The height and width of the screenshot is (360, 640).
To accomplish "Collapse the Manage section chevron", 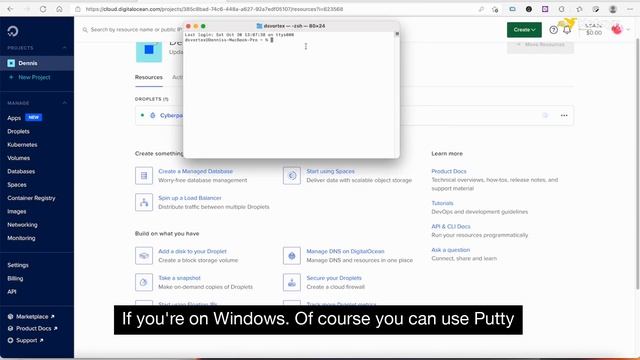I will click(64, 103).
